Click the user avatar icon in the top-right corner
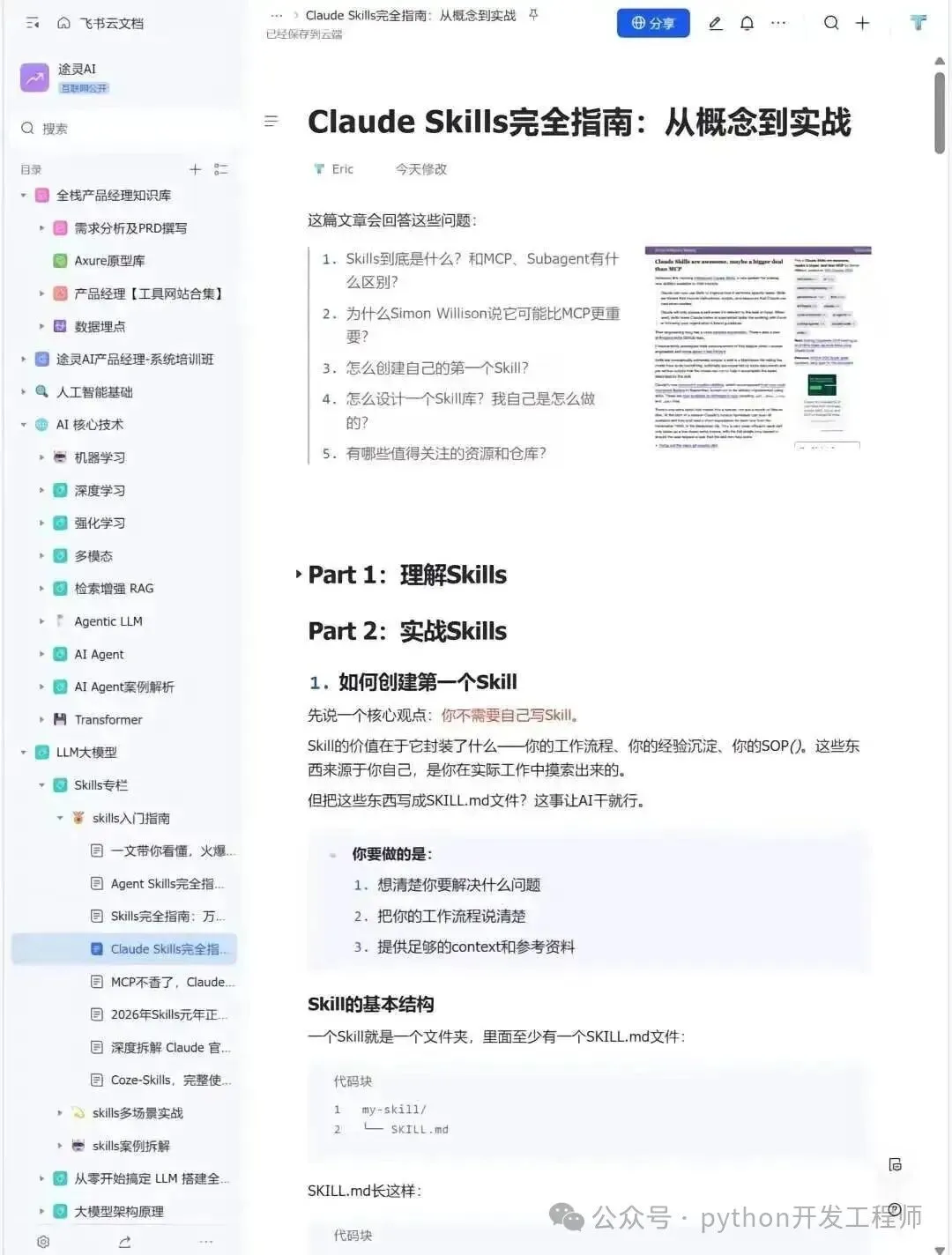Image resolution: width=952 pixels, height=1255 pixels. (x=919, y=23)
